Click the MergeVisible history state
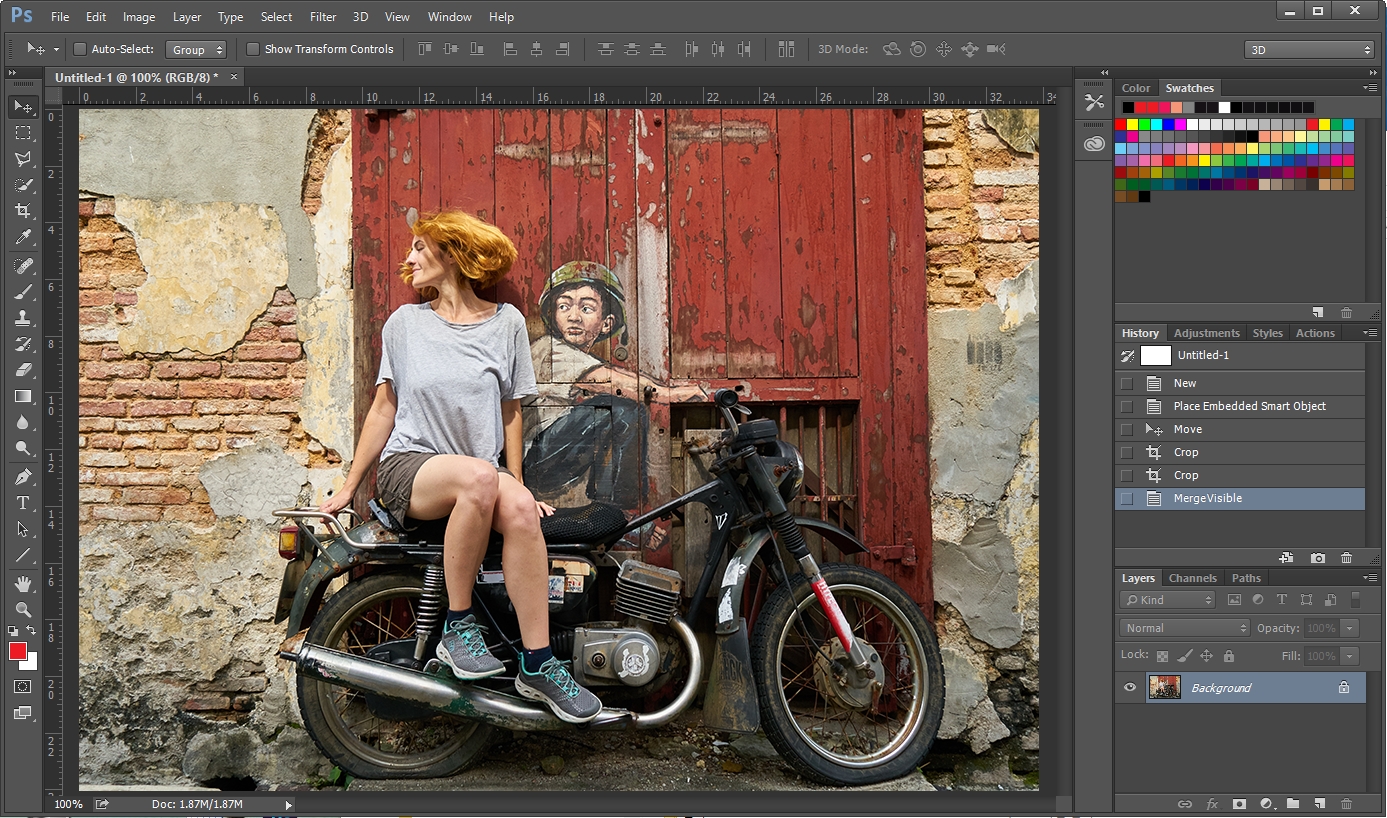 click(1207, 498)
